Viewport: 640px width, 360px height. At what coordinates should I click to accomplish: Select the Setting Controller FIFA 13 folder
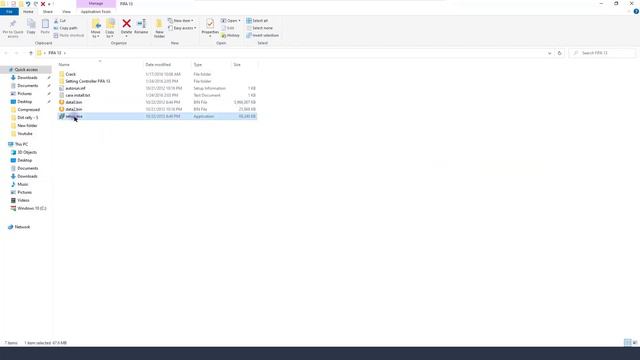click(x=88, y=81)
